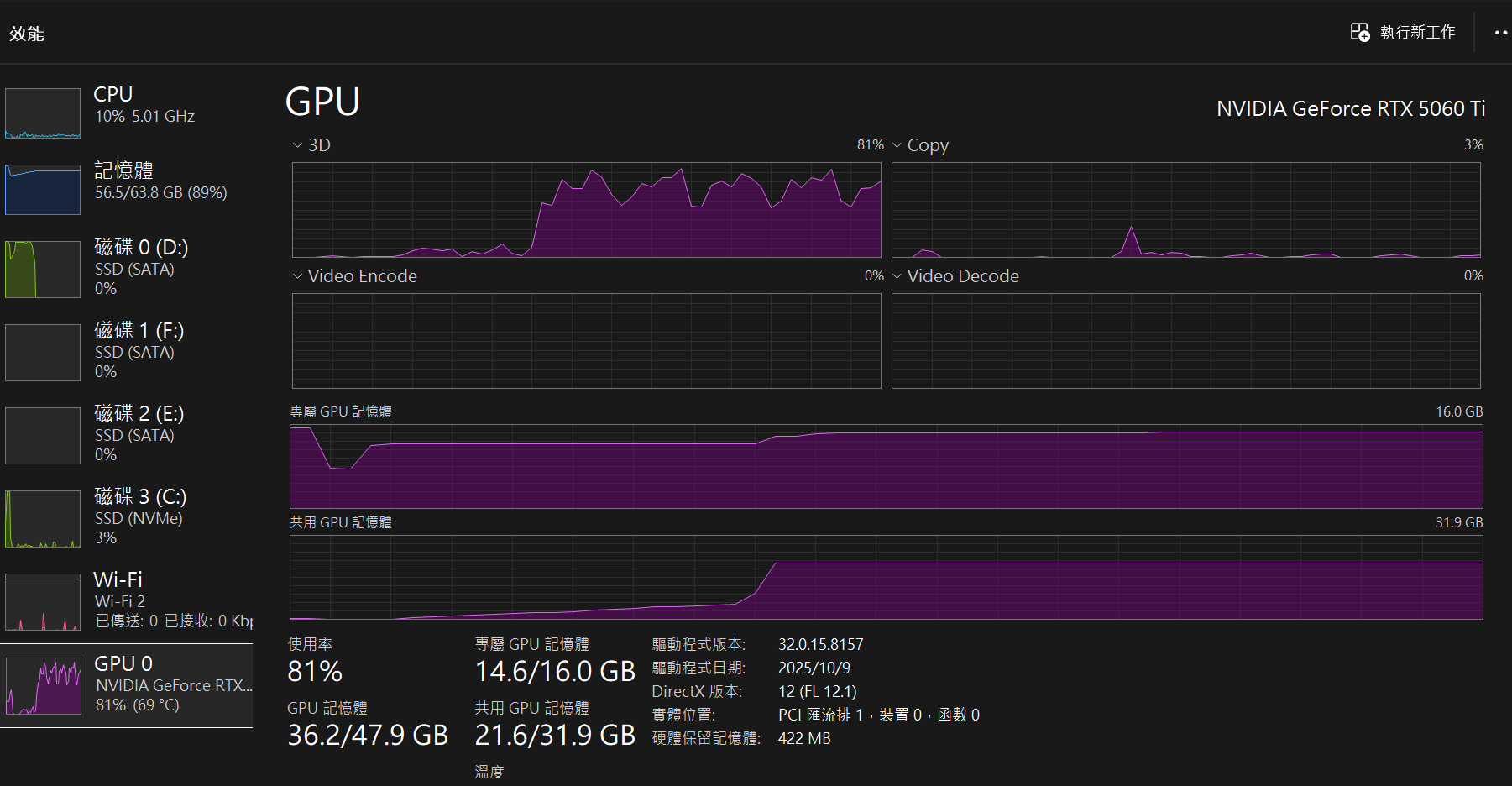Image resolution: width=1512 pixels, height=786 pixels.
Task: Select the GPU 0 entry
Action: pyautogui.click(x=127, y=685)
